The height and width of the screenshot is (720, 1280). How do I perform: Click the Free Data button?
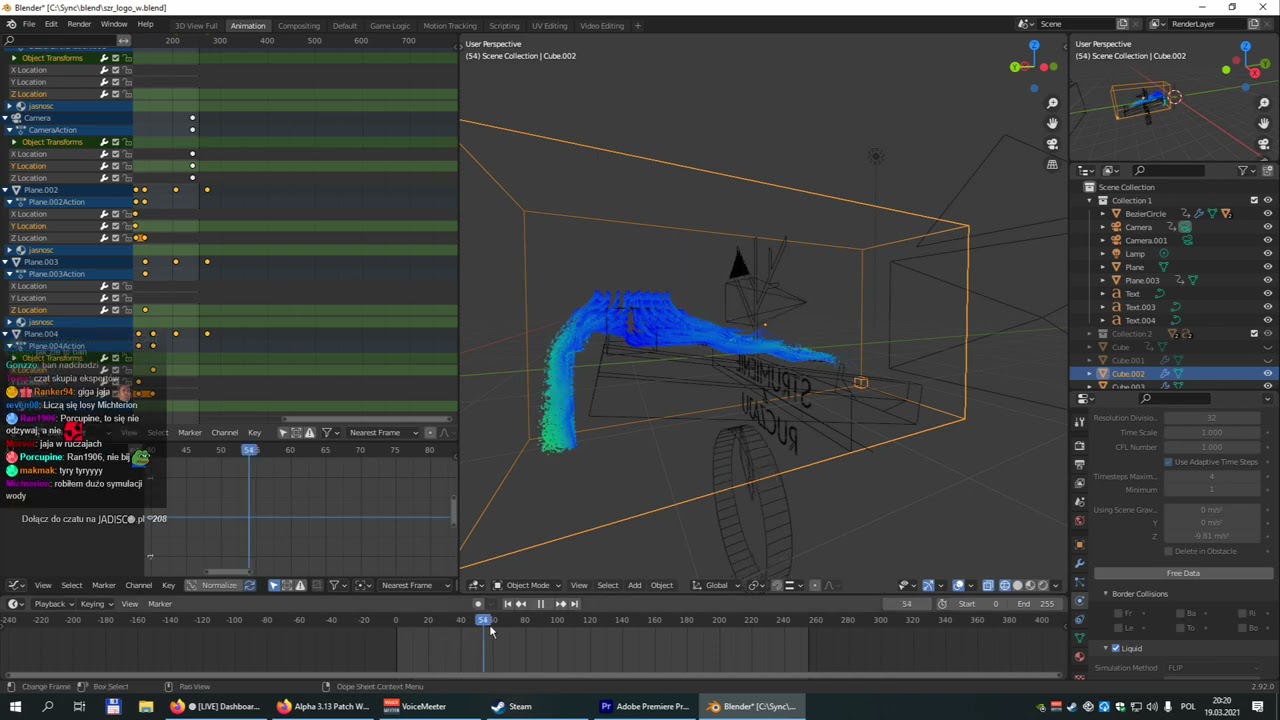pos(1183,573)
